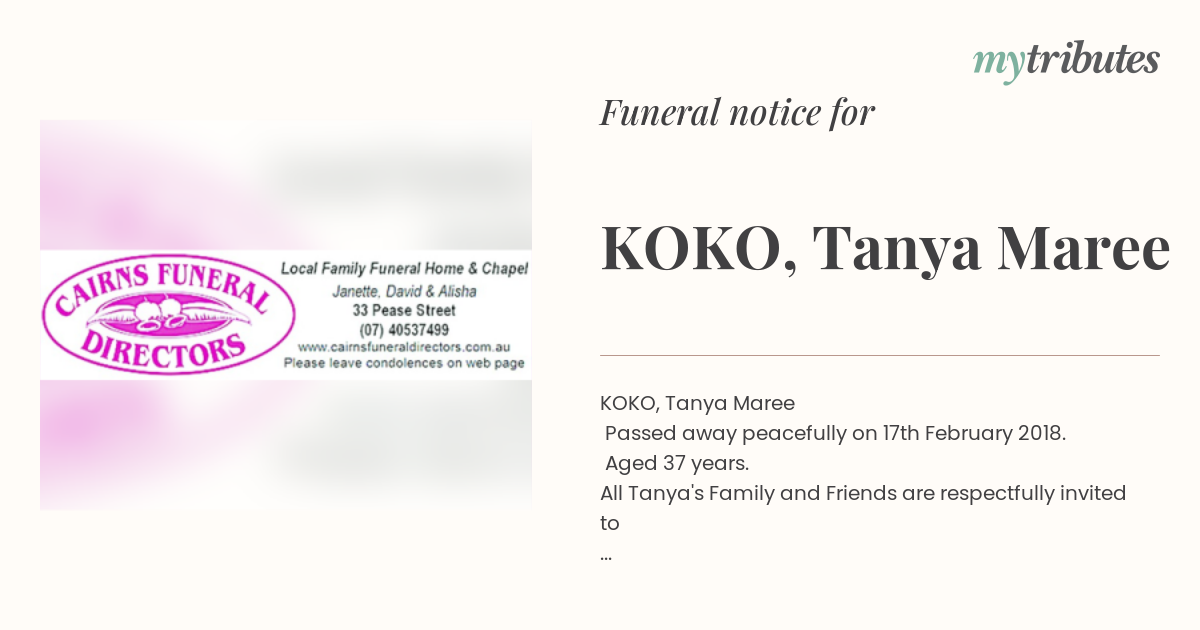
Task: Click the names 'Janette, David & Alisha'
Action: point(404,292)
